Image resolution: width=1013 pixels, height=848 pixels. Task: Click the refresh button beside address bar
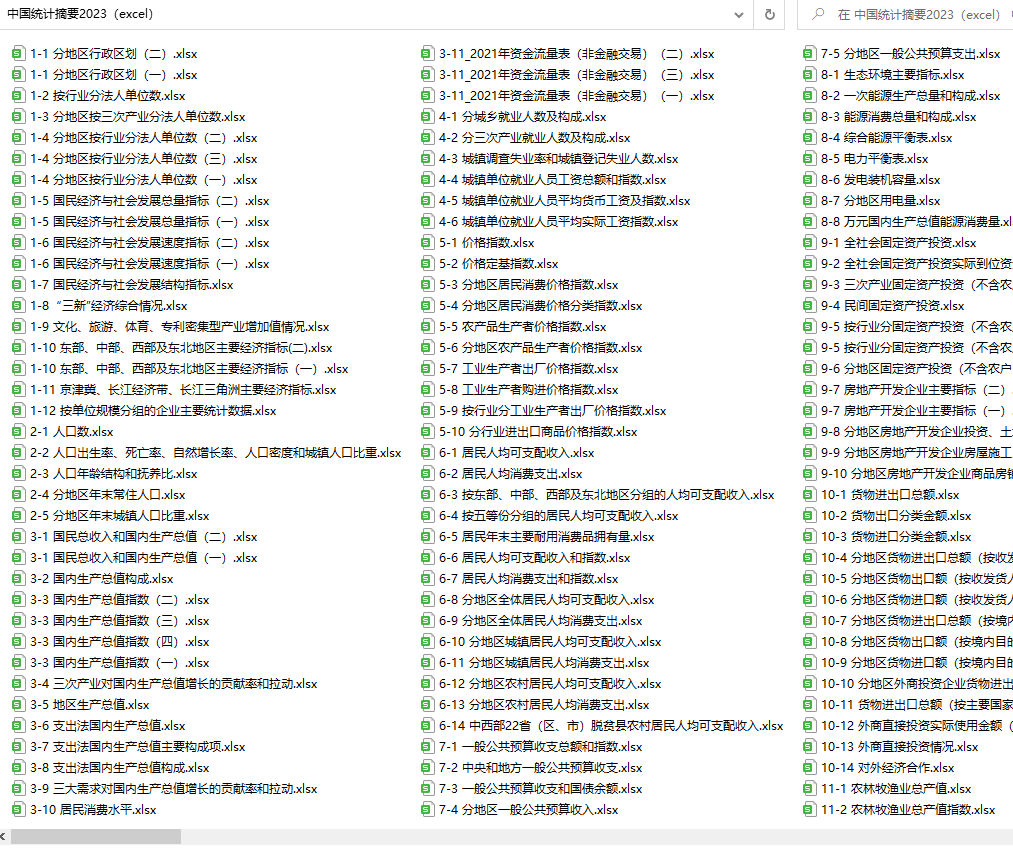click(x=769, y=14)
